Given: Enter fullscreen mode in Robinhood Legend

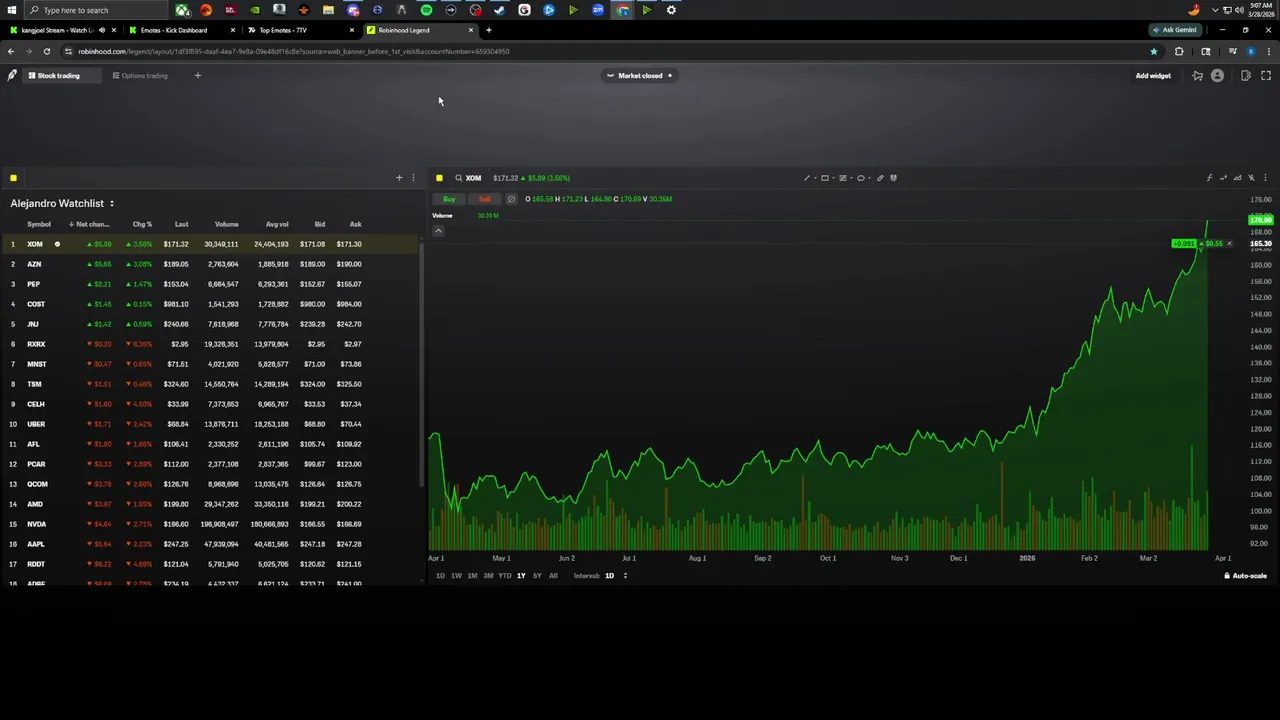Looking at the screenshot, I should (x=1266, y=75).
